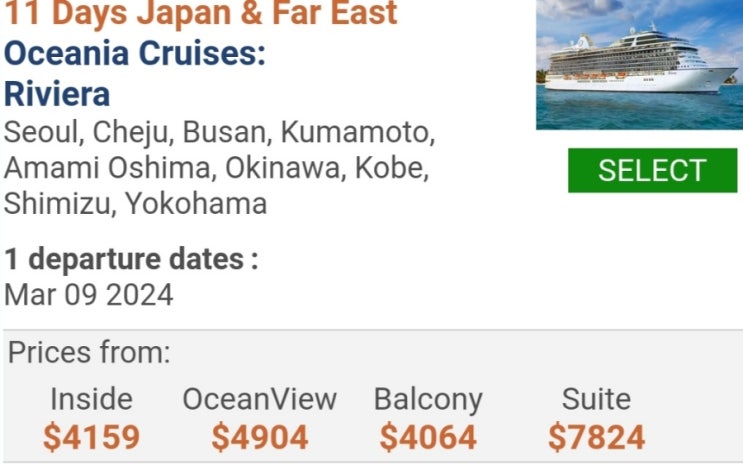The height and width of the screenshot is (465, 743).
Task: Choose the $4064 Balcony price
Action: coord(428,437)
